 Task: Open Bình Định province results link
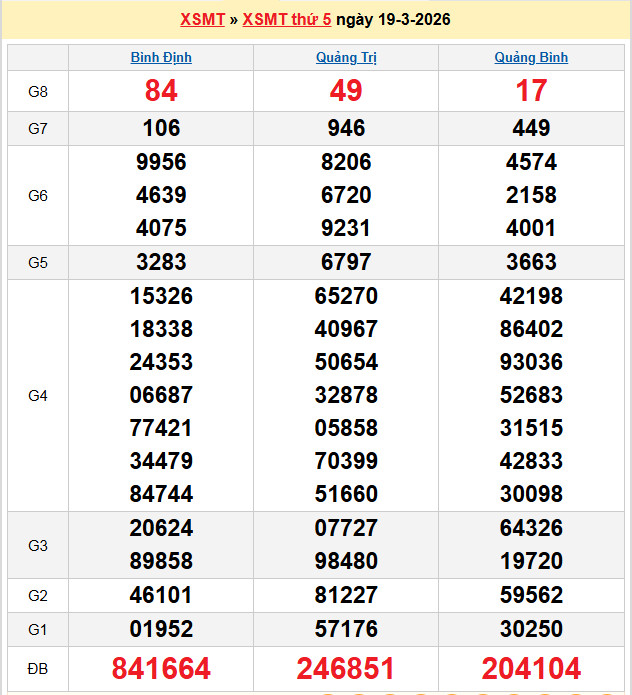click(161, 58)
